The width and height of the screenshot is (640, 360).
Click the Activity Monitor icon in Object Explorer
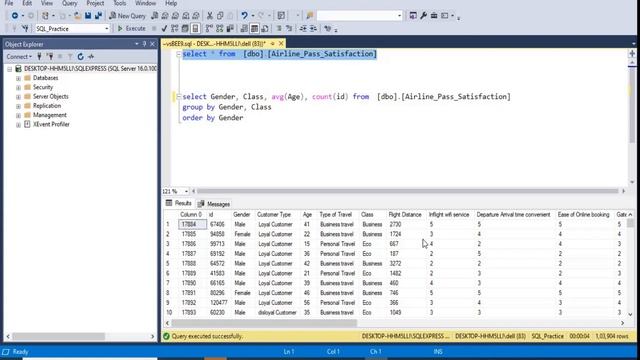[91, 56]
